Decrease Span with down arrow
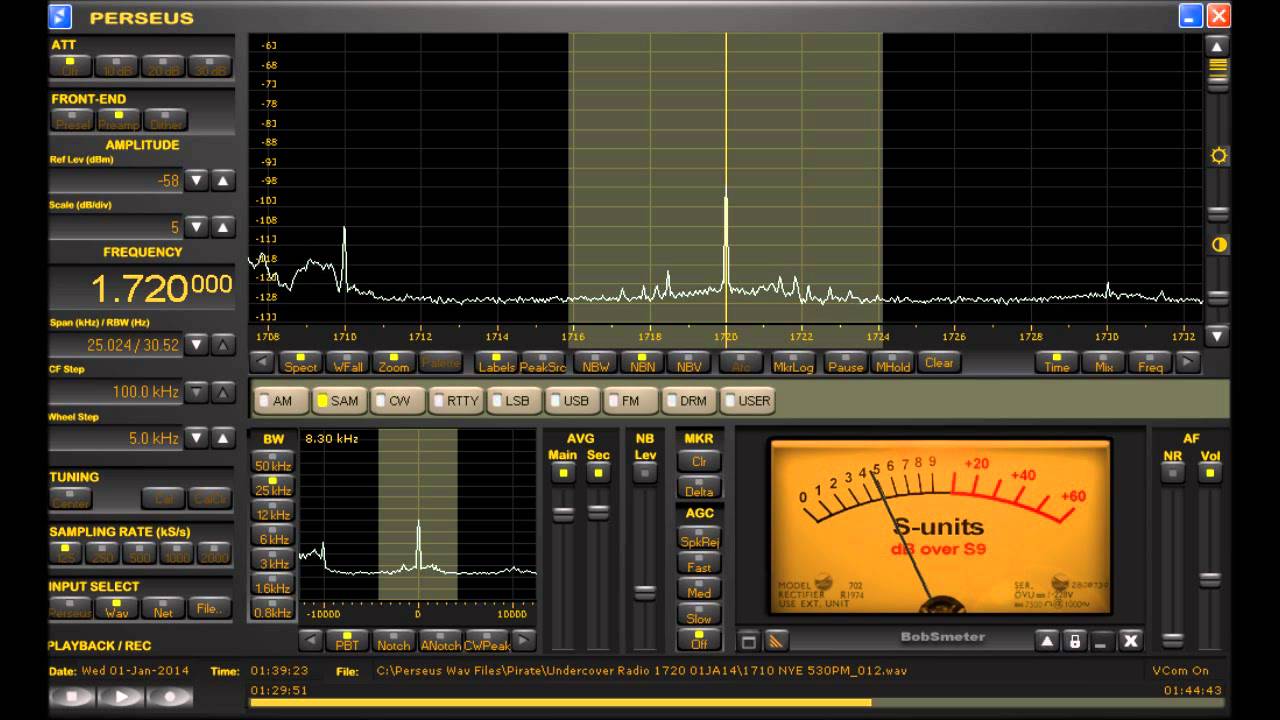1280x720 pixels. 198,344
